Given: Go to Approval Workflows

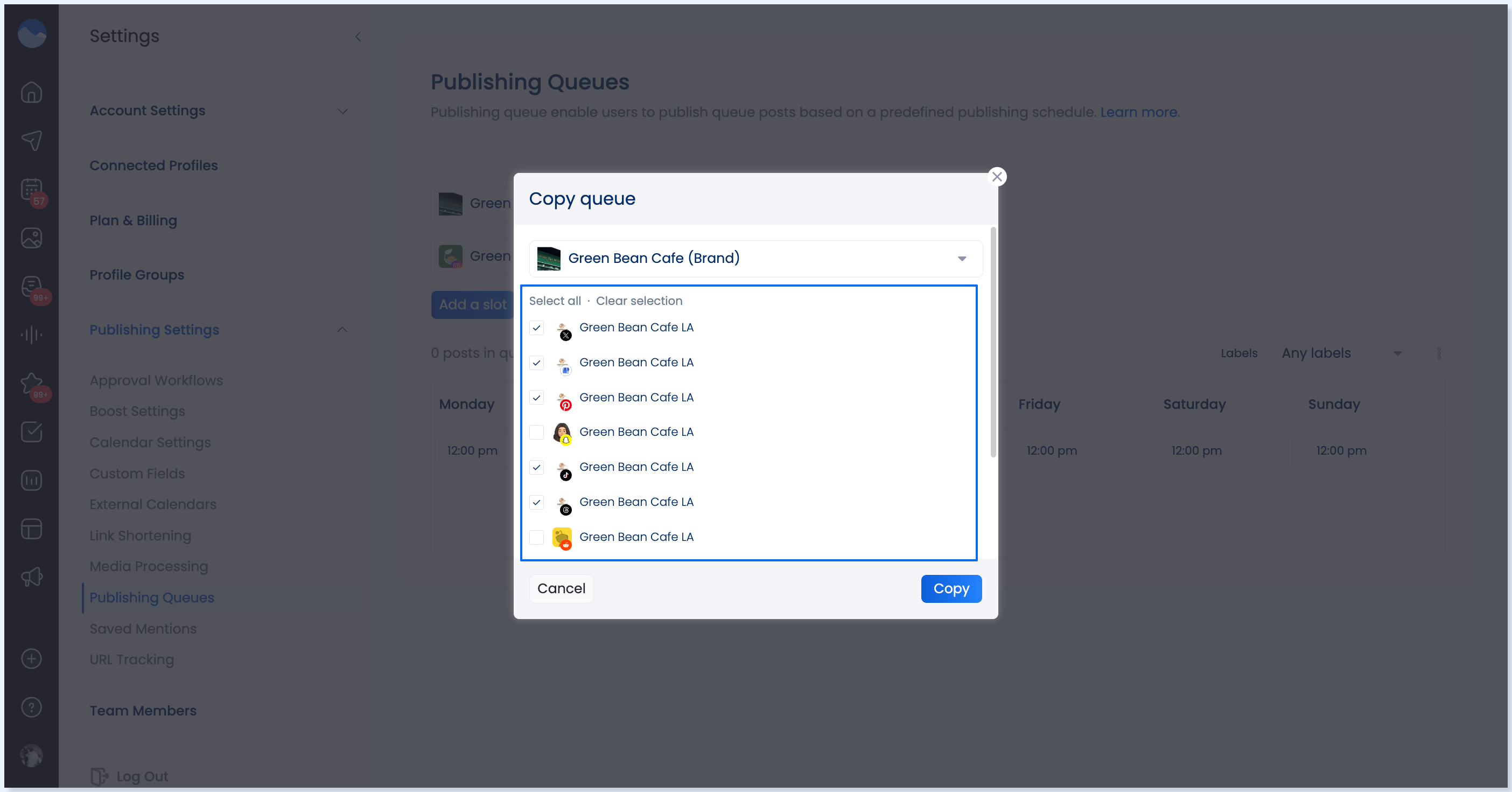Looking at the screenshot, I should coord(156,380).
